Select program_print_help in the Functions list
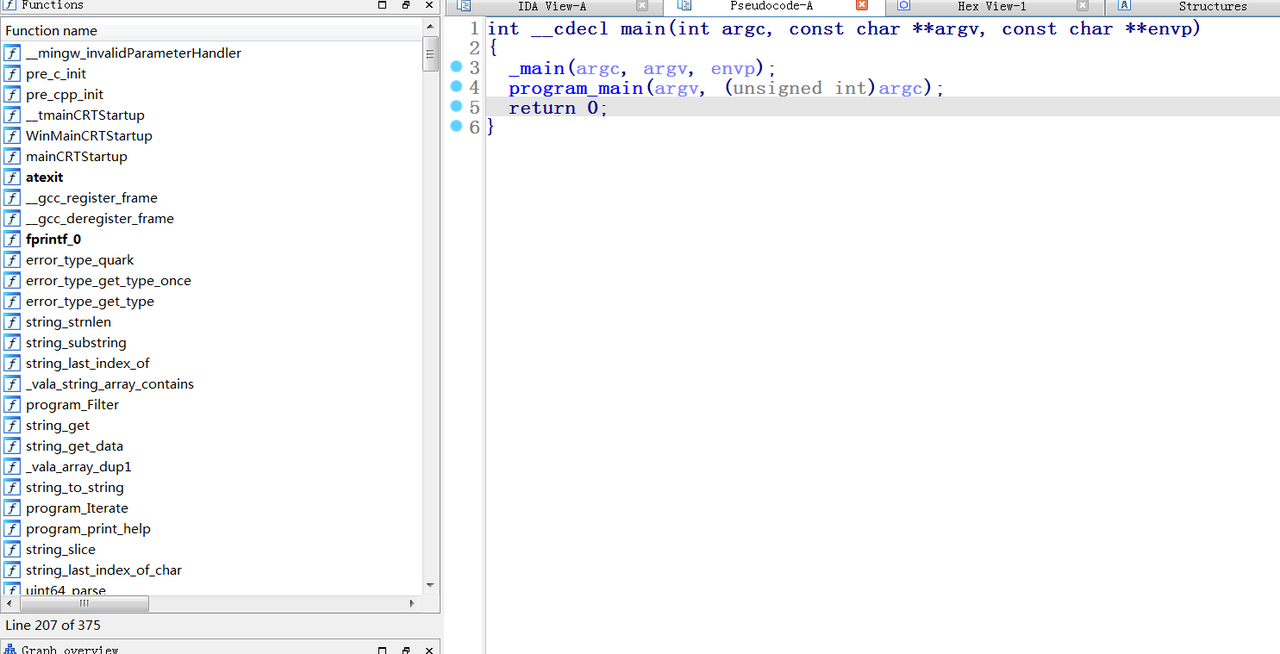Viewport: 1280px width, 654px height. click(x=90, y=528)
